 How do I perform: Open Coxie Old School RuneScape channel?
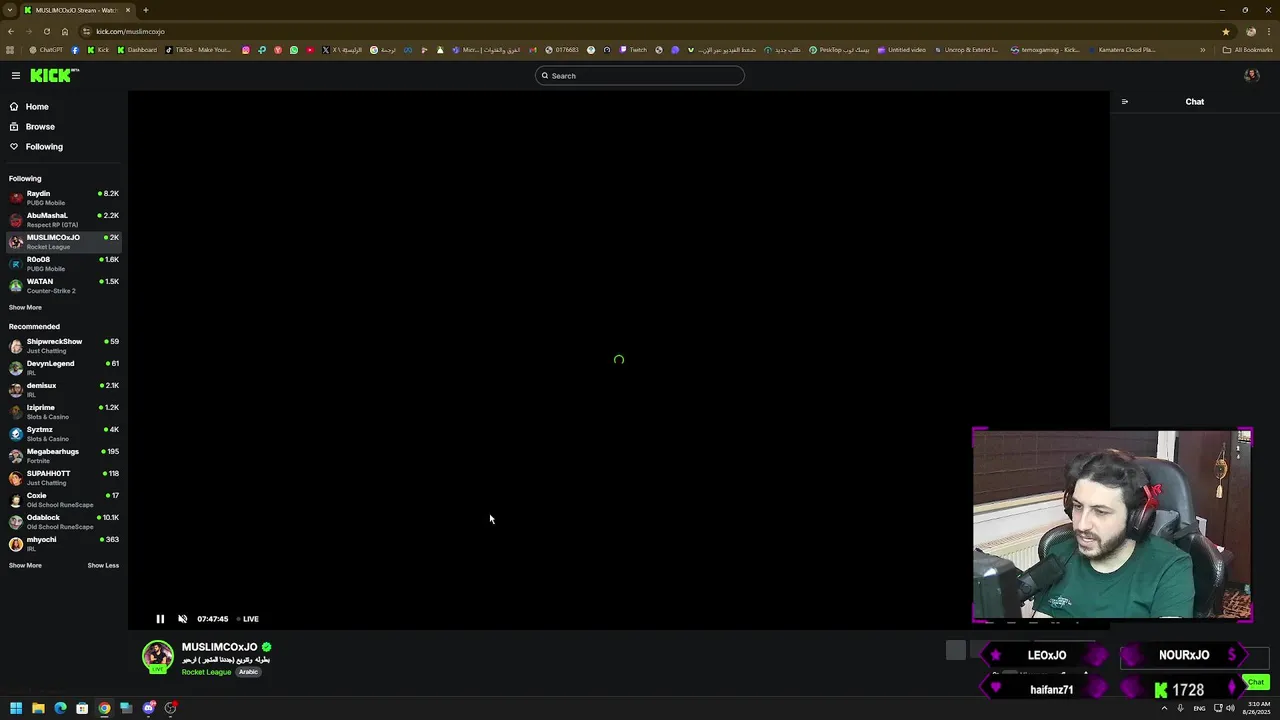[x=64, y=500]
